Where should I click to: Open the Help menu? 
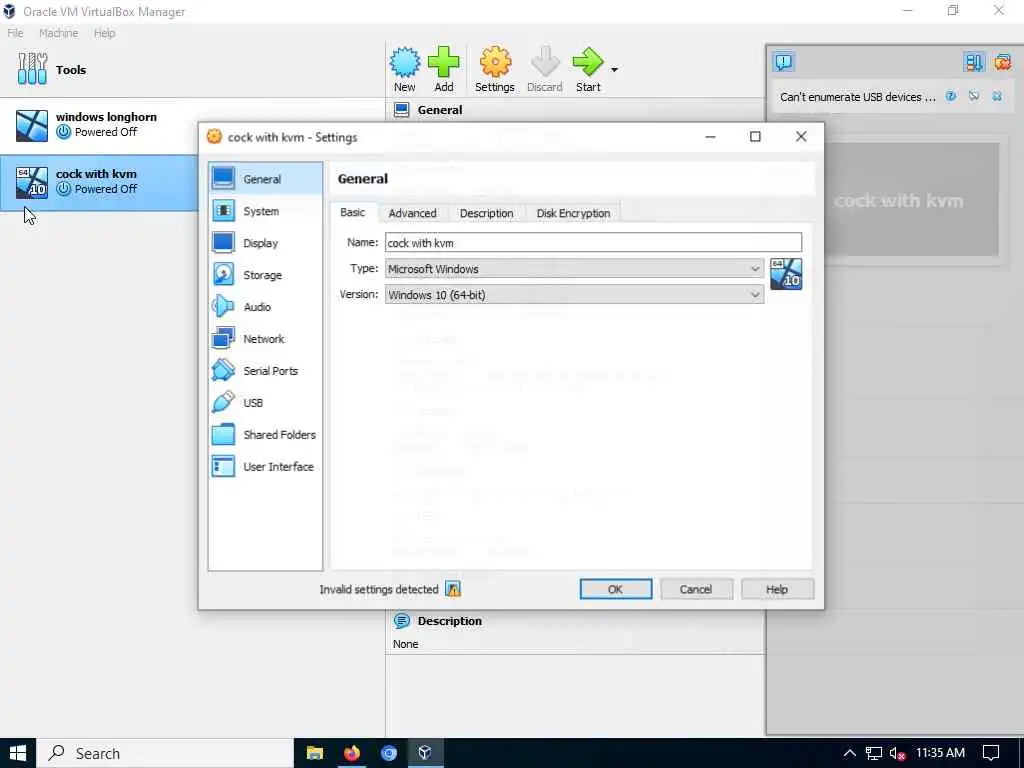(x=104, y=33)
